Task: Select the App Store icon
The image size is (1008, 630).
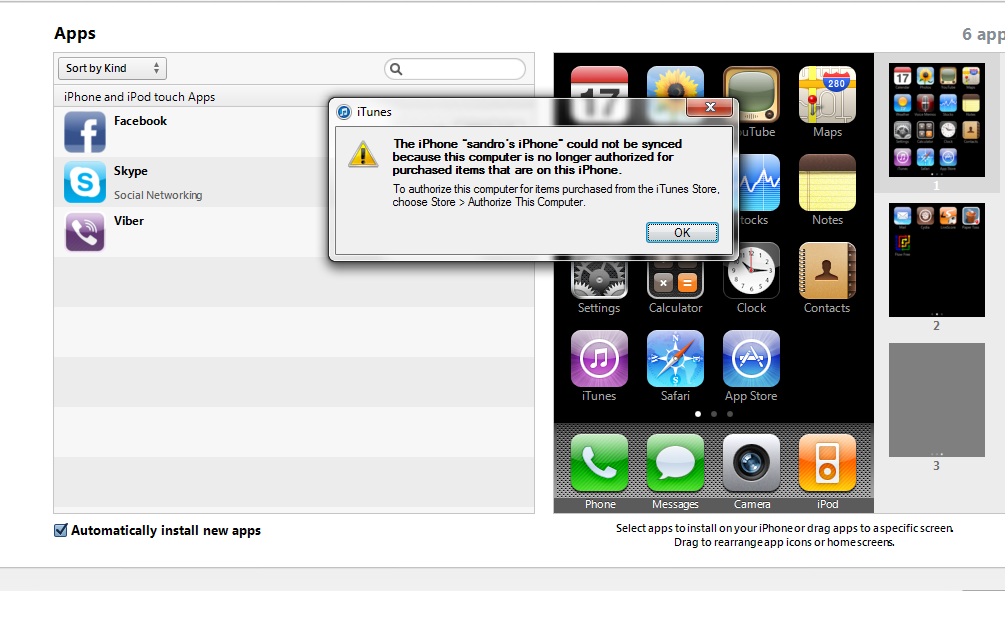Action: 751,359
